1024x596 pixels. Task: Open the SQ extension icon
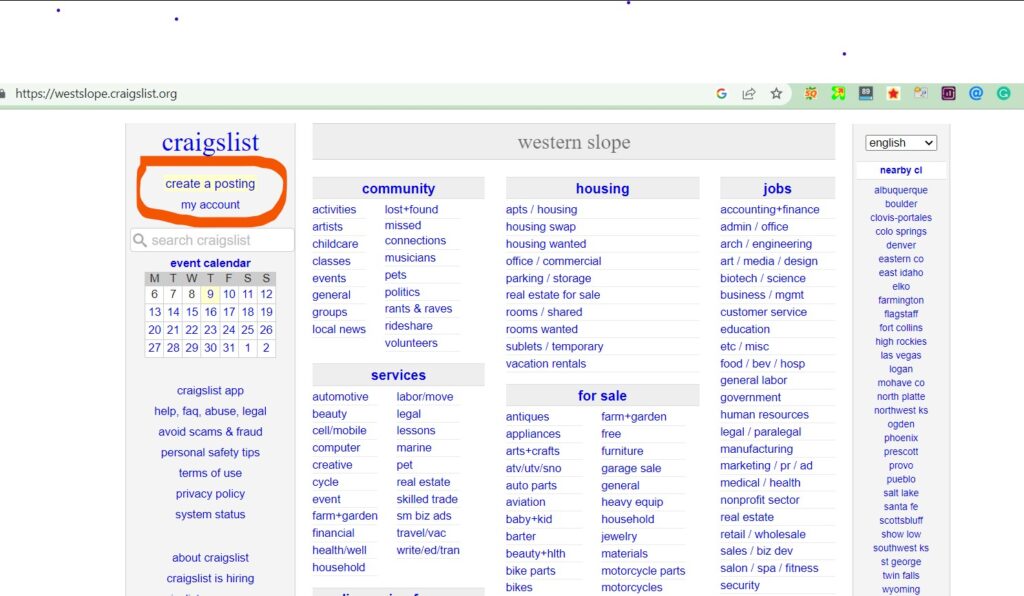pos(810,93)
